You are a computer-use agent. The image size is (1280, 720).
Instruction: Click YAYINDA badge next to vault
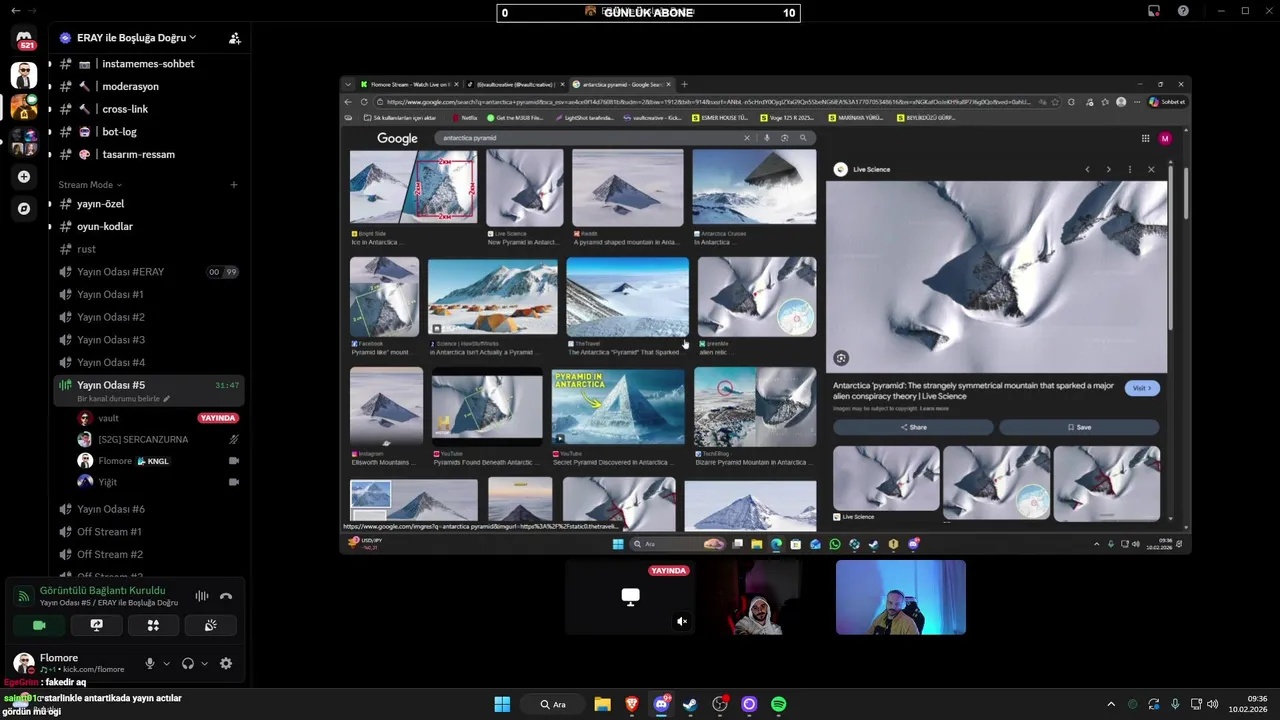[217, 418]
